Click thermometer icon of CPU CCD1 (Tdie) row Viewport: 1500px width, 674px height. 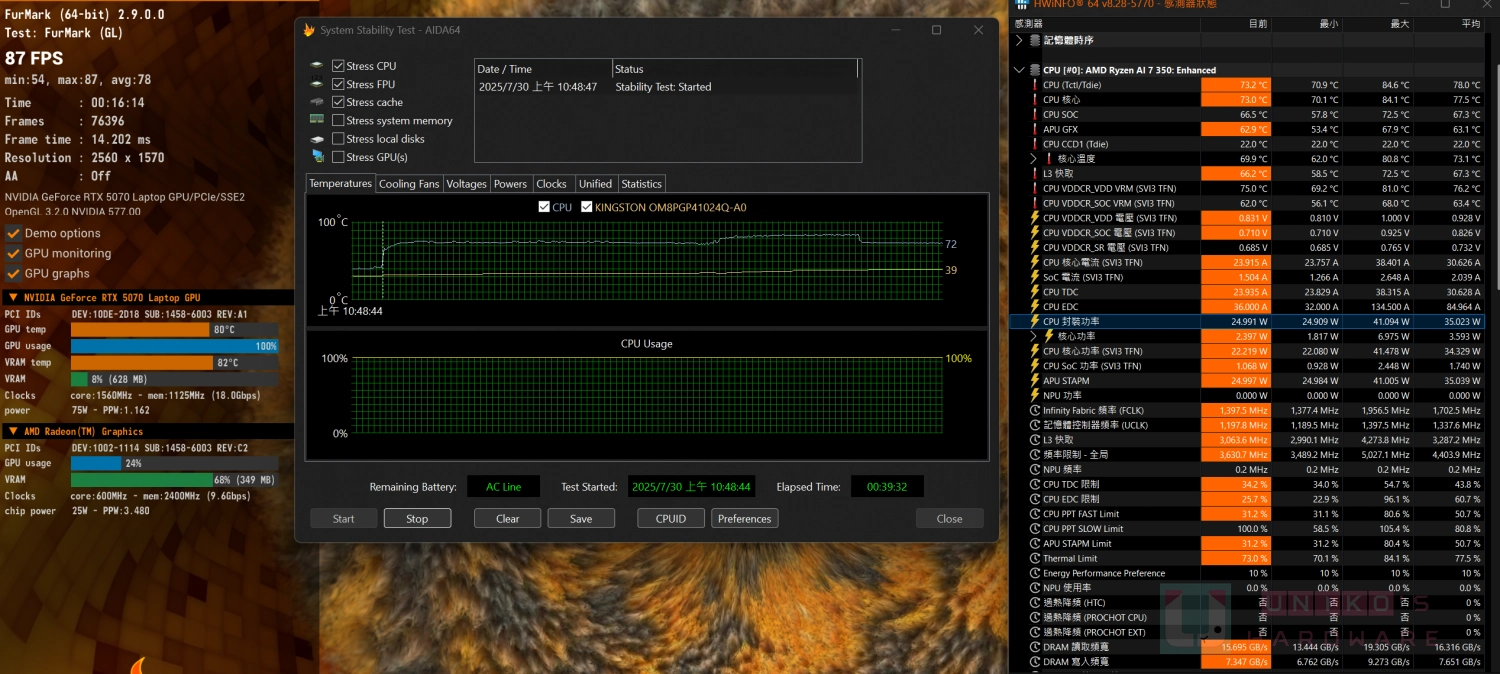1035,144
